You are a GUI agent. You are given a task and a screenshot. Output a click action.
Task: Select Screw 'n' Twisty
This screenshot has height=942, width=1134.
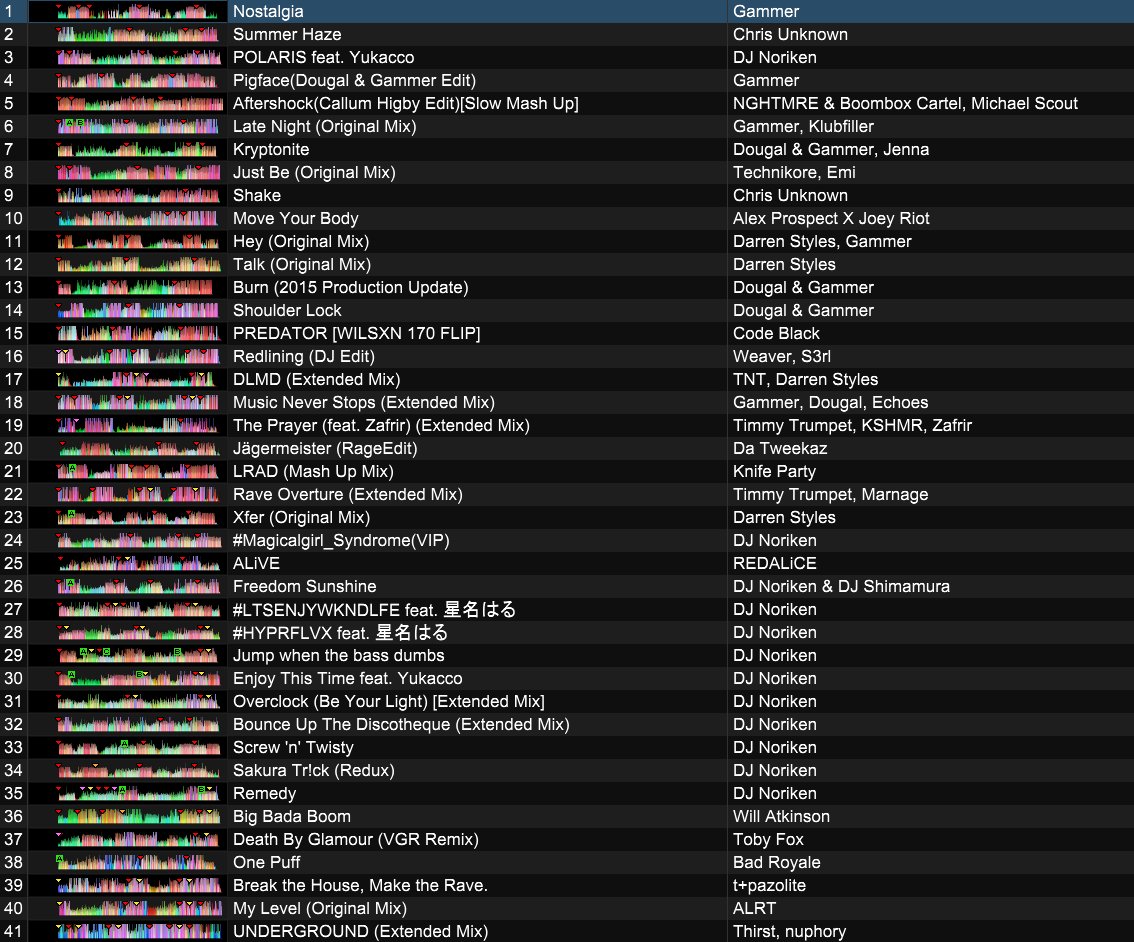[x=293, y=748]
